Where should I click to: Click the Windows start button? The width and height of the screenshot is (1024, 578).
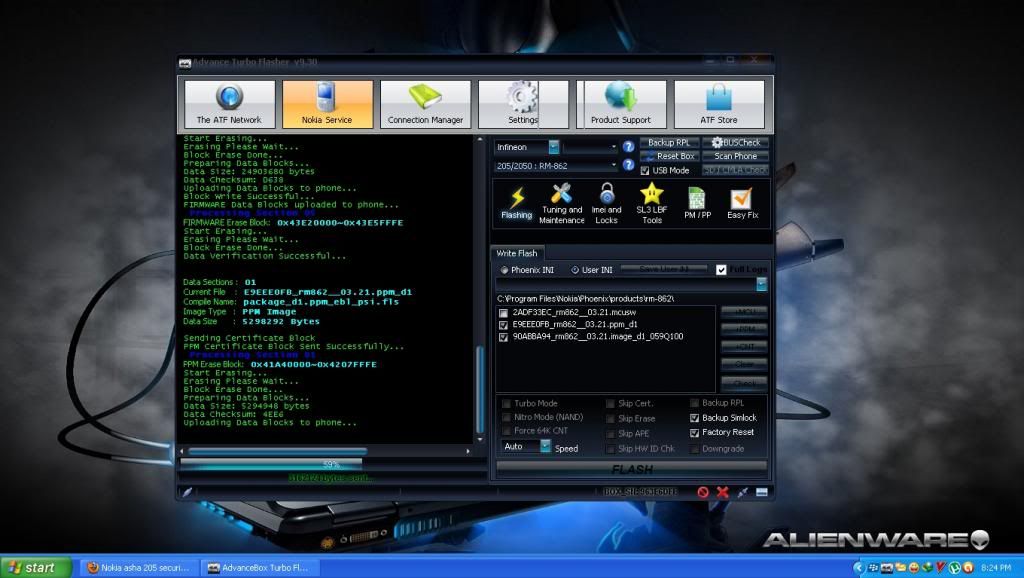(x=35, y=567)
